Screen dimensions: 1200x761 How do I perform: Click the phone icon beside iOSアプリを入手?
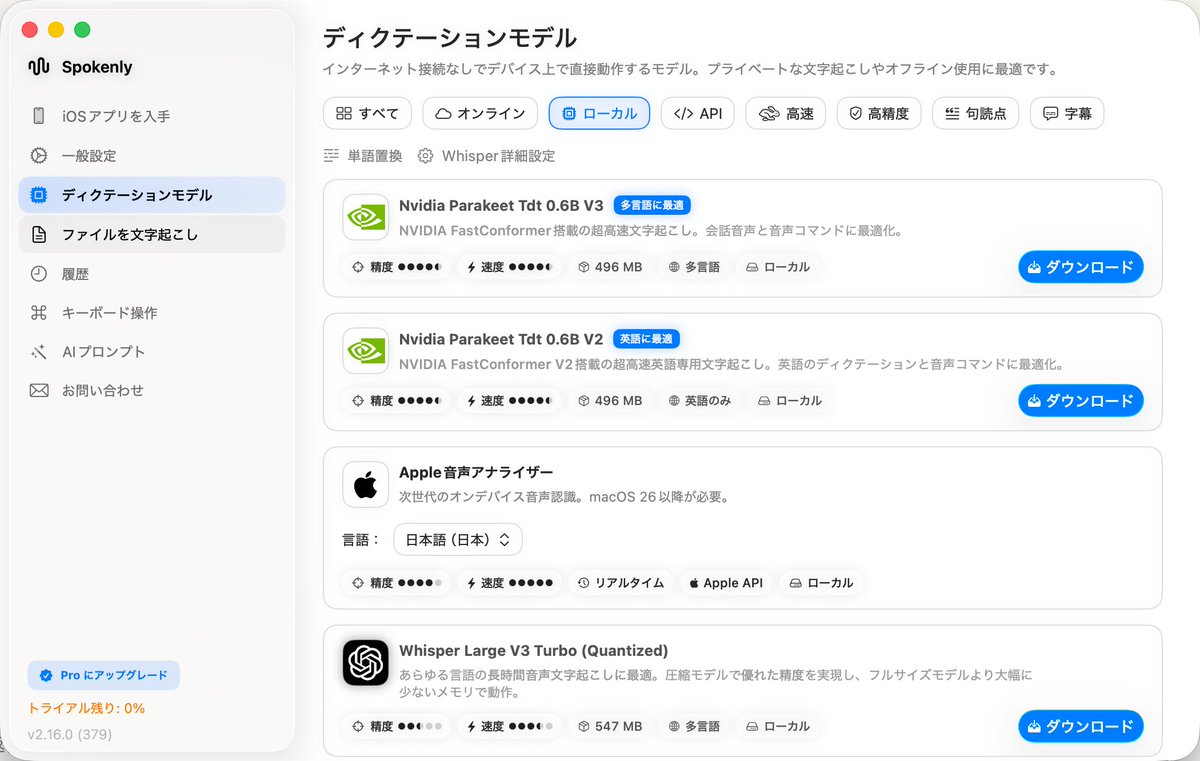coord(39,116)
